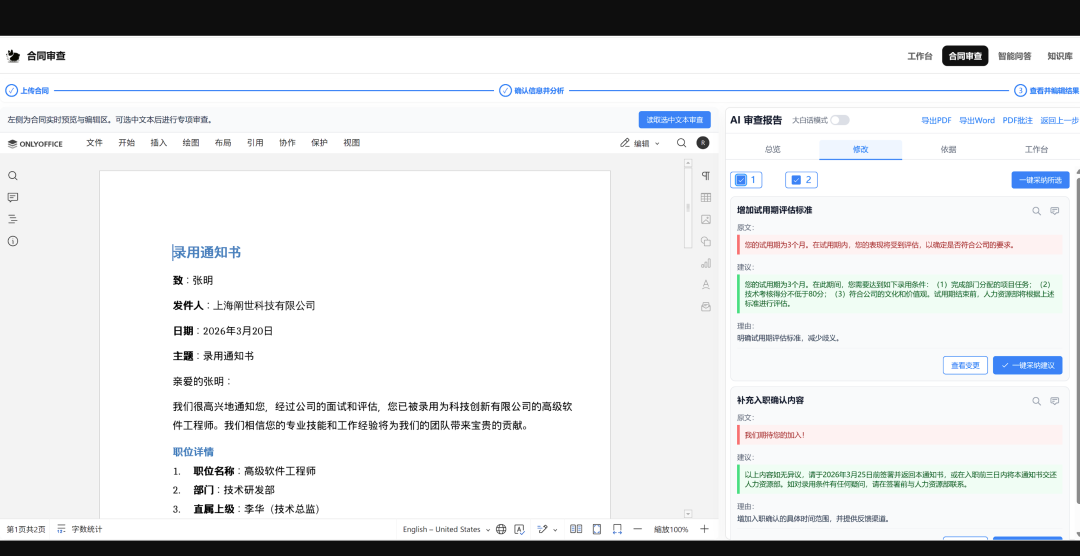1080x556 pixels.
Task: Go to 智能问答 in top navigation
Action: (x=1014, y=56)
